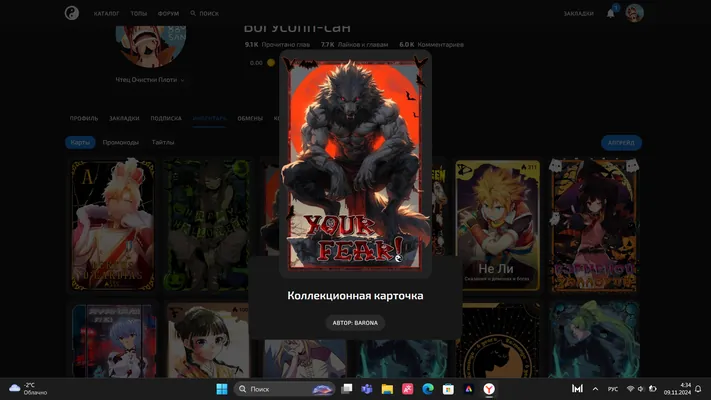Open File Explorer from taskbar

click(387, 389)
